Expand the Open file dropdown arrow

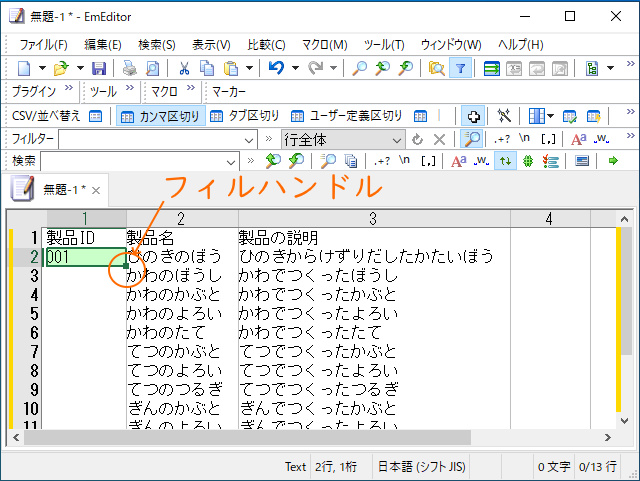tap(80, 68)
